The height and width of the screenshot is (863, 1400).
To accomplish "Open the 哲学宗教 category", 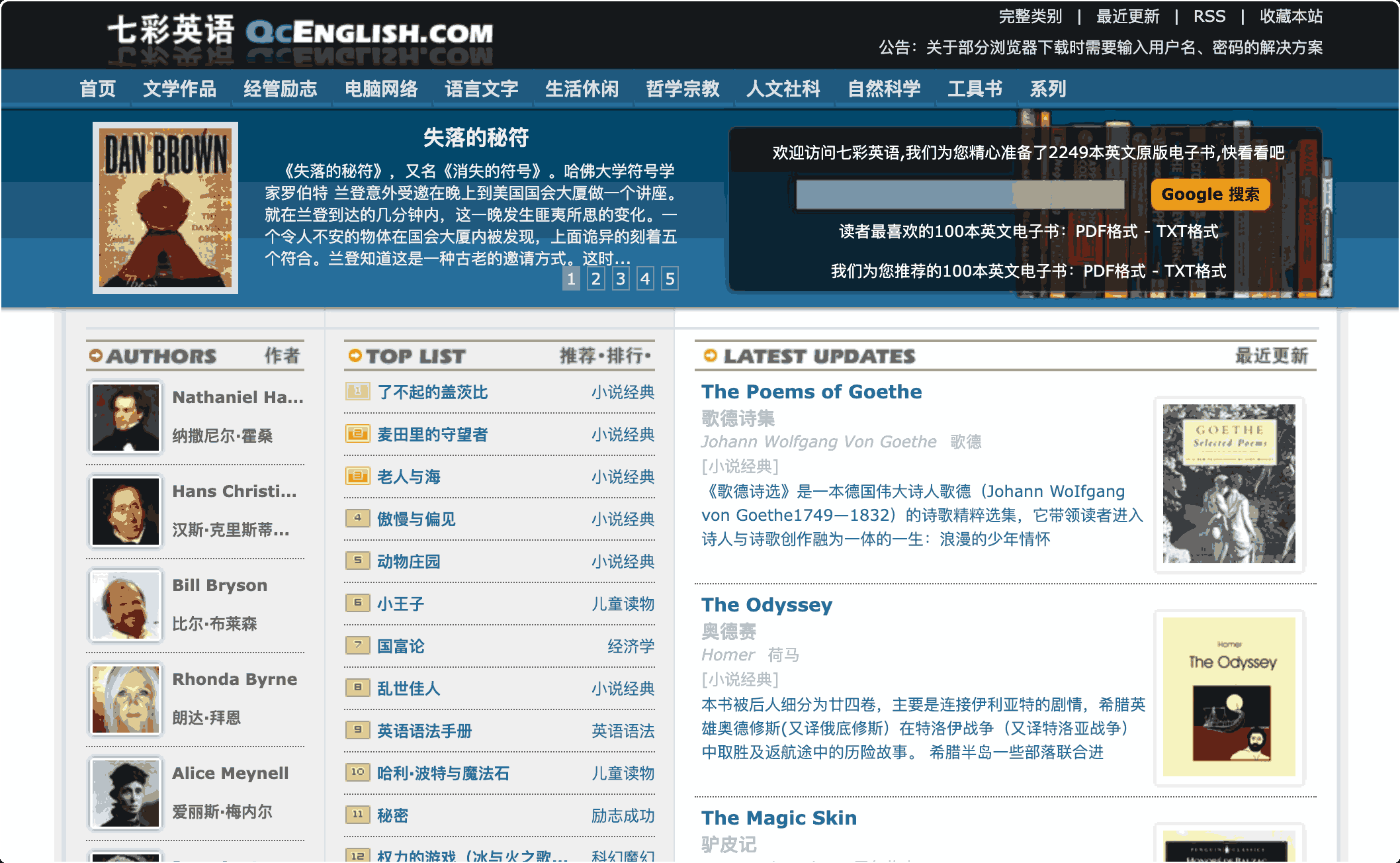I will (x=683, y=88).
